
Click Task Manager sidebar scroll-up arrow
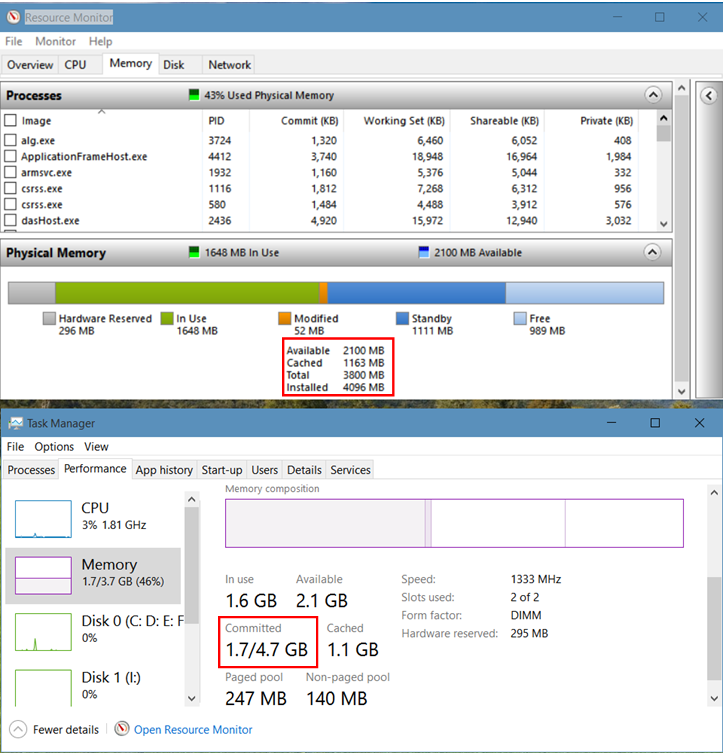click(x=192, y=499)
